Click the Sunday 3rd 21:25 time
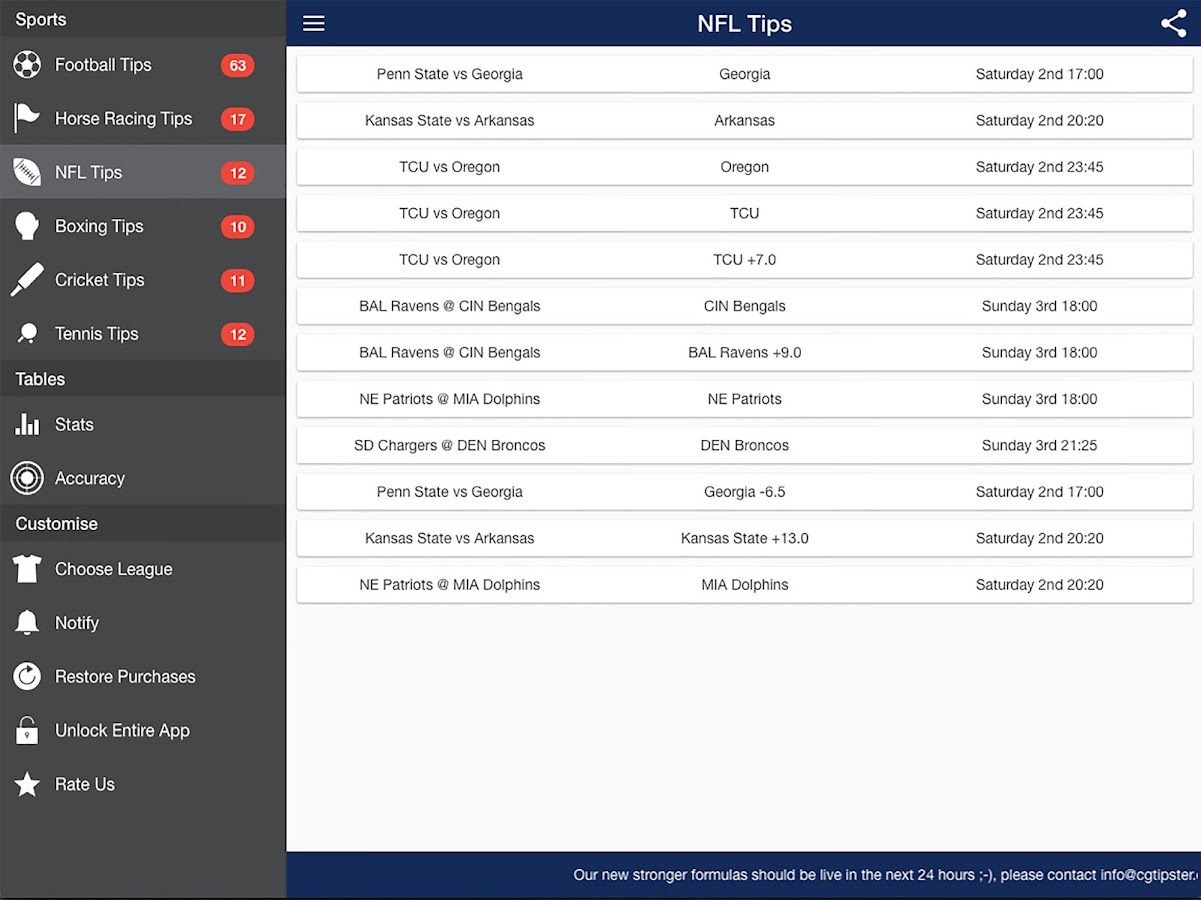 coord(1040,445)
